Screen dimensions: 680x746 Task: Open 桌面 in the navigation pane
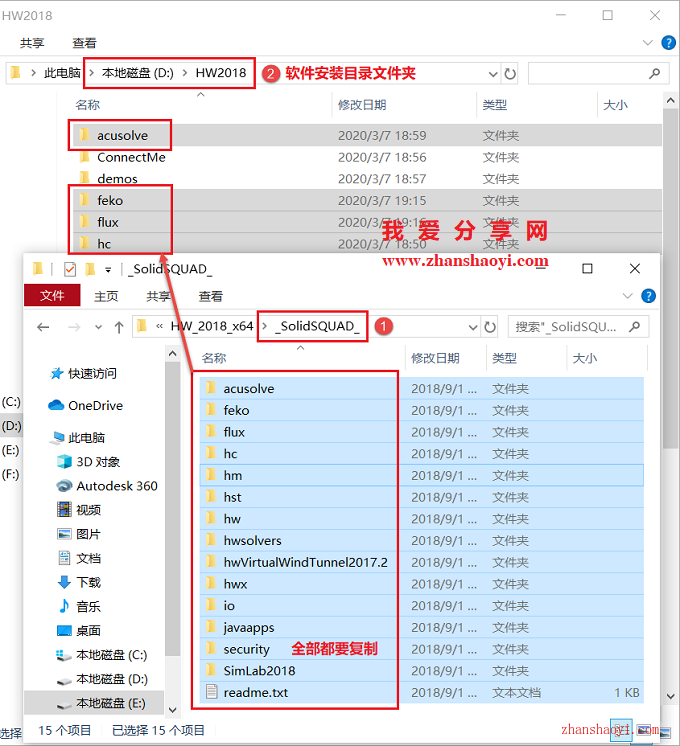coord(79,630)
